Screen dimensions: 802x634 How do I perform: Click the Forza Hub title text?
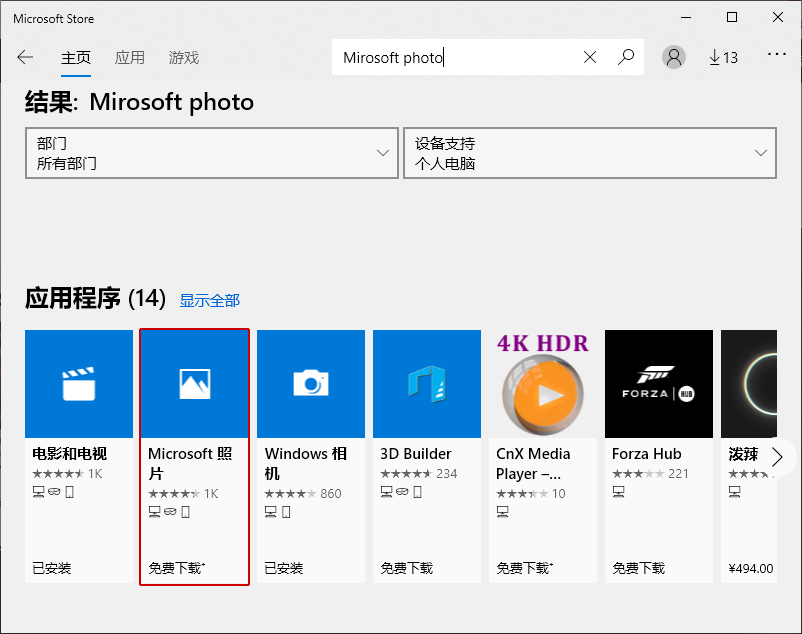click(647, 454)
